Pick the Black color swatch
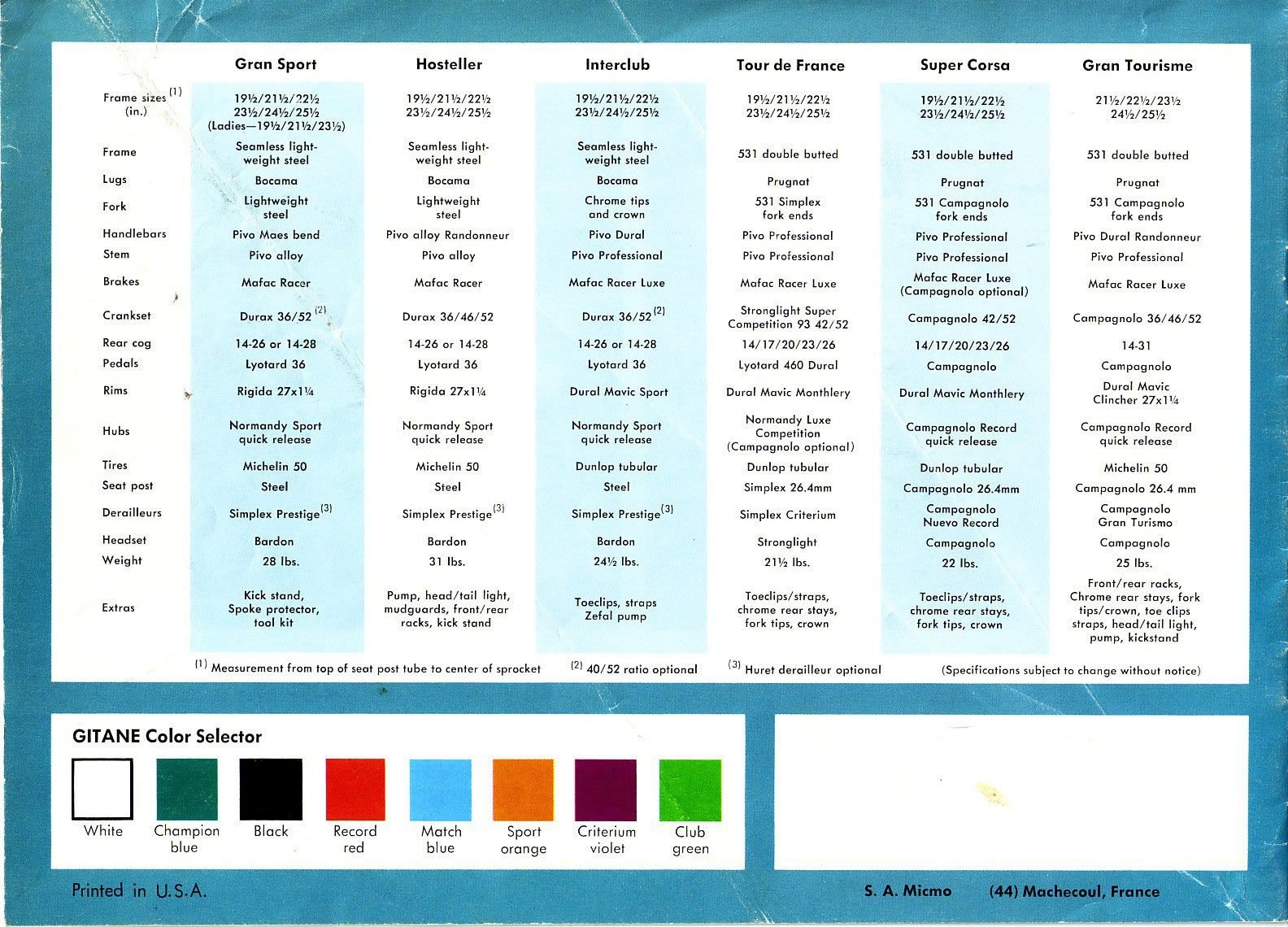 [x=271, y=789]
